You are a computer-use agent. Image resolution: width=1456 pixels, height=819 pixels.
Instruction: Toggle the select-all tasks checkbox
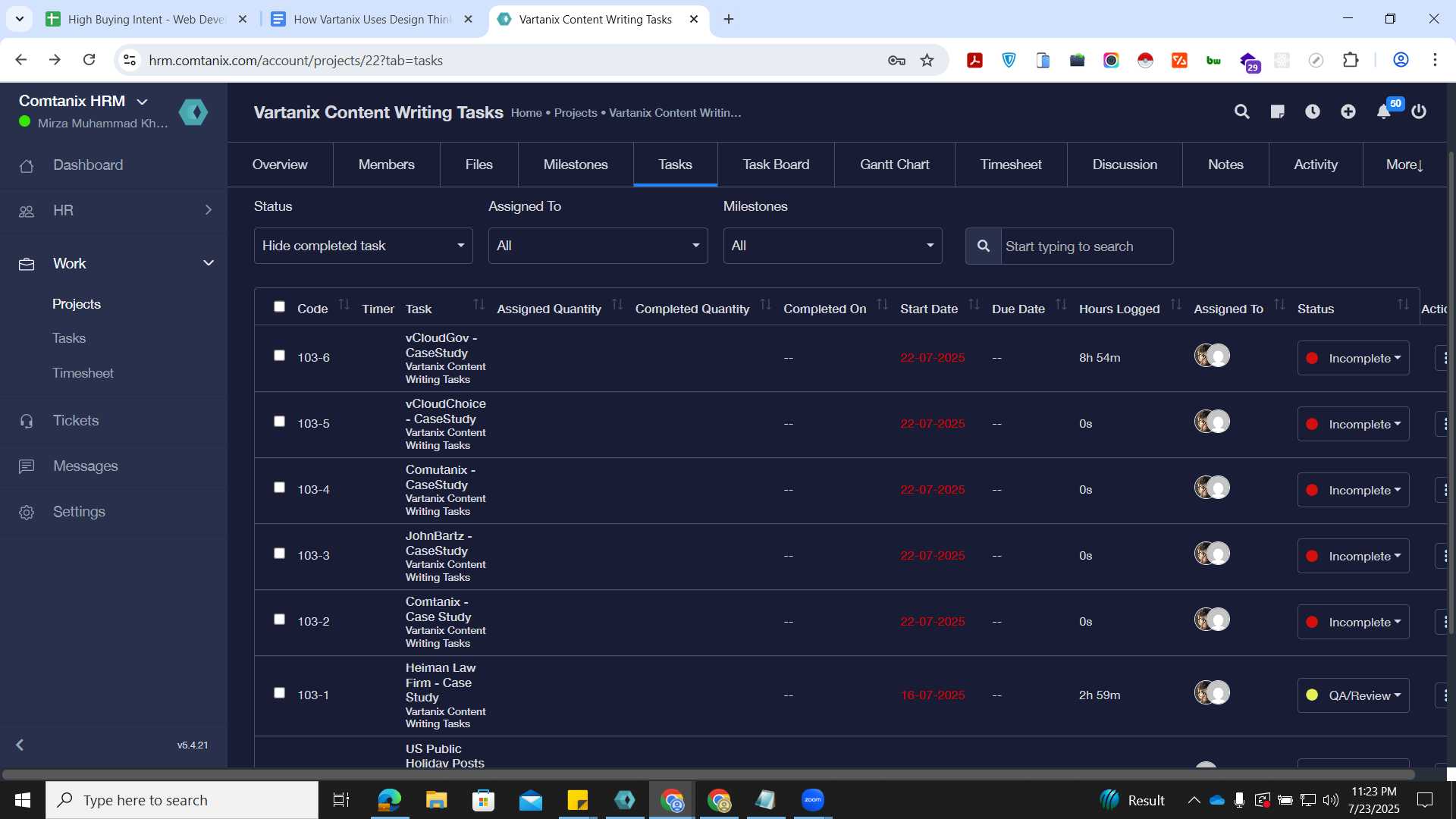click(x=279, y=306)
